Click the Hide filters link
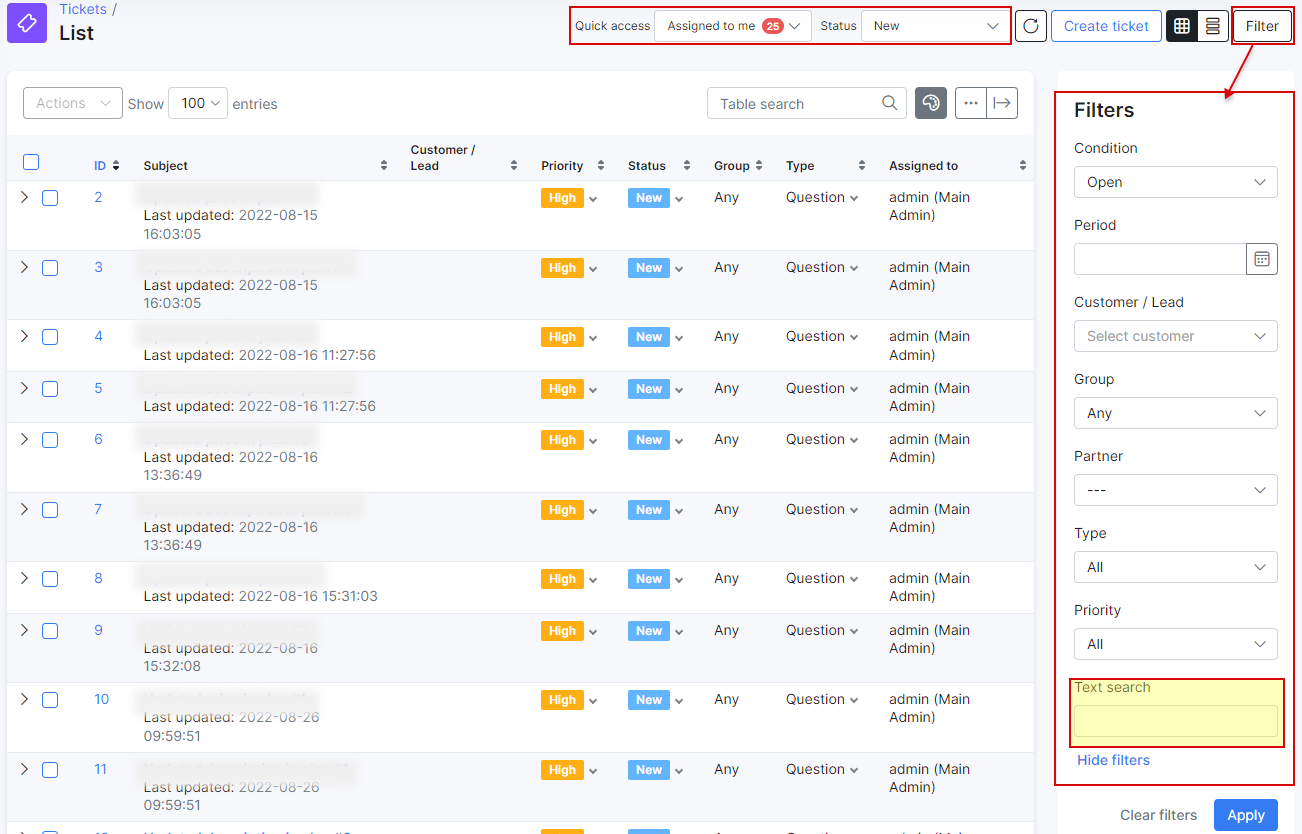Viewport: 1302px width, 834px height. (1113, 760)
